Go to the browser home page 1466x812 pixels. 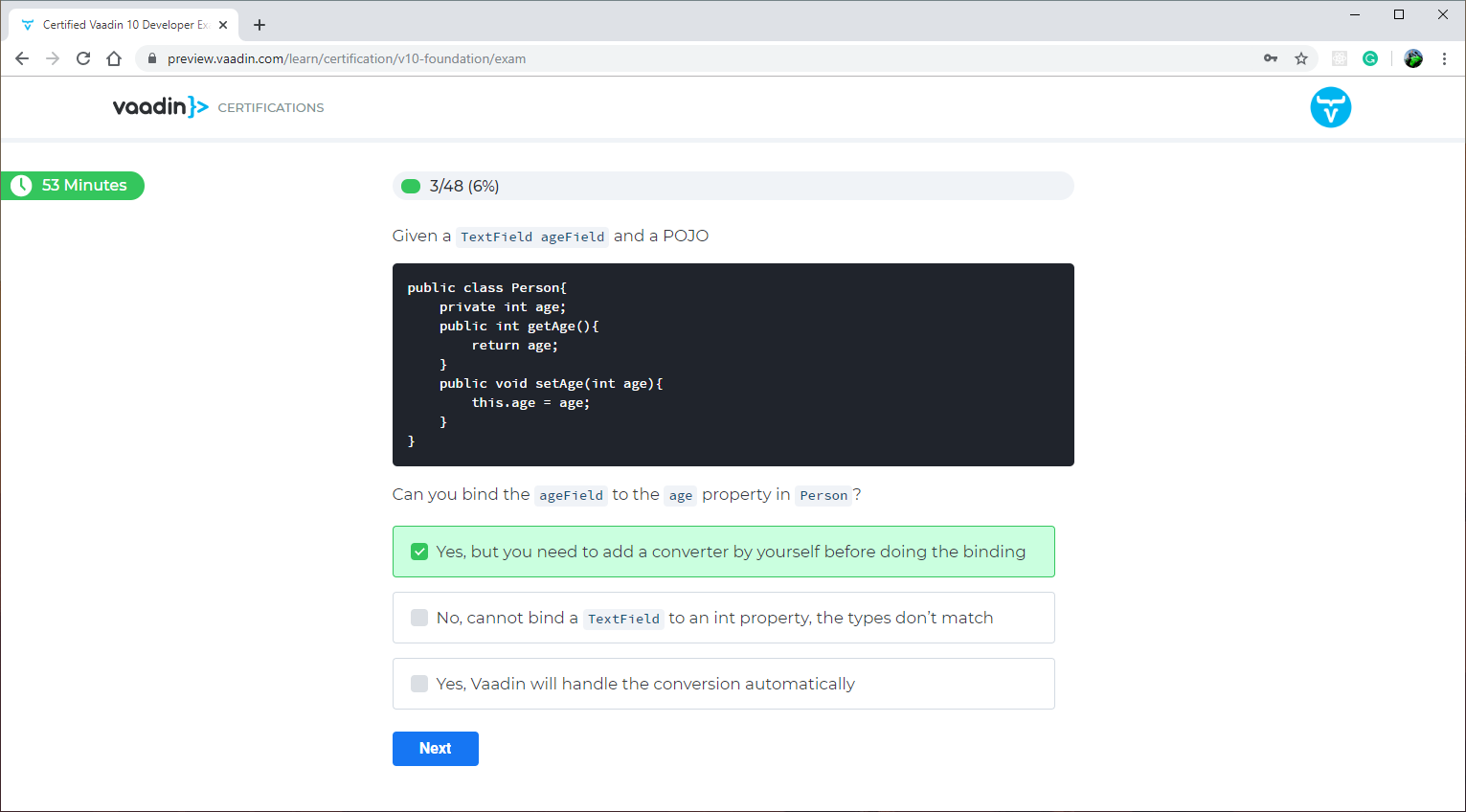(114, 58)
